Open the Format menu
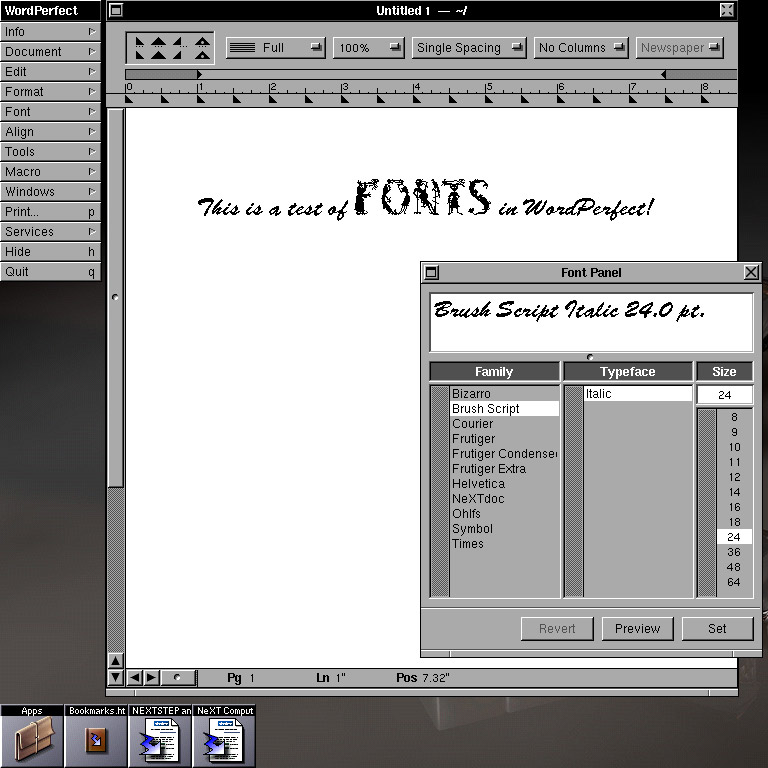Image resolution: width=768 pixels, height=768 pixels. point(50,92)
